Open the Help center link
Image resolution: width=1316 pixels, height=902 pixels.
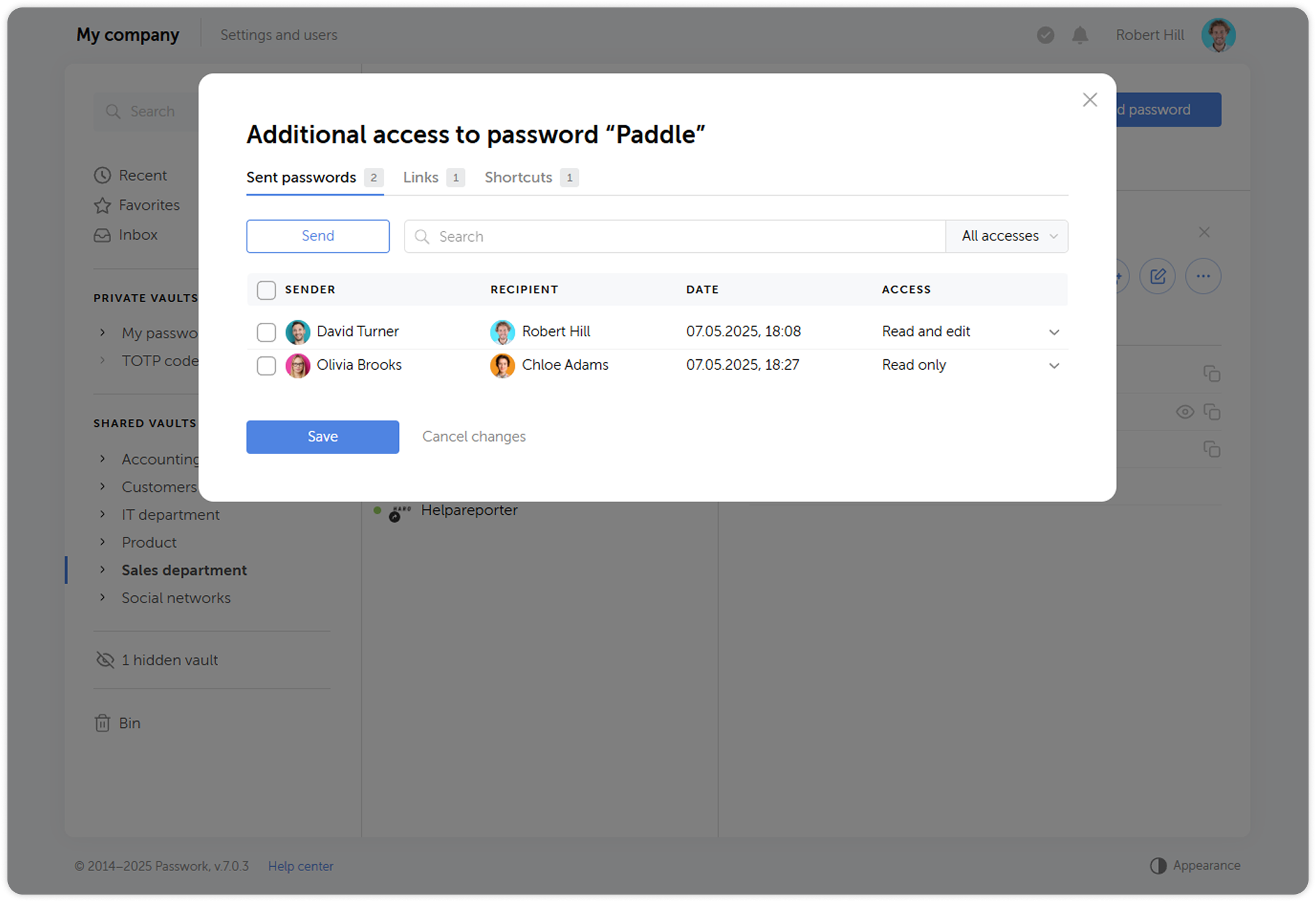300,866
